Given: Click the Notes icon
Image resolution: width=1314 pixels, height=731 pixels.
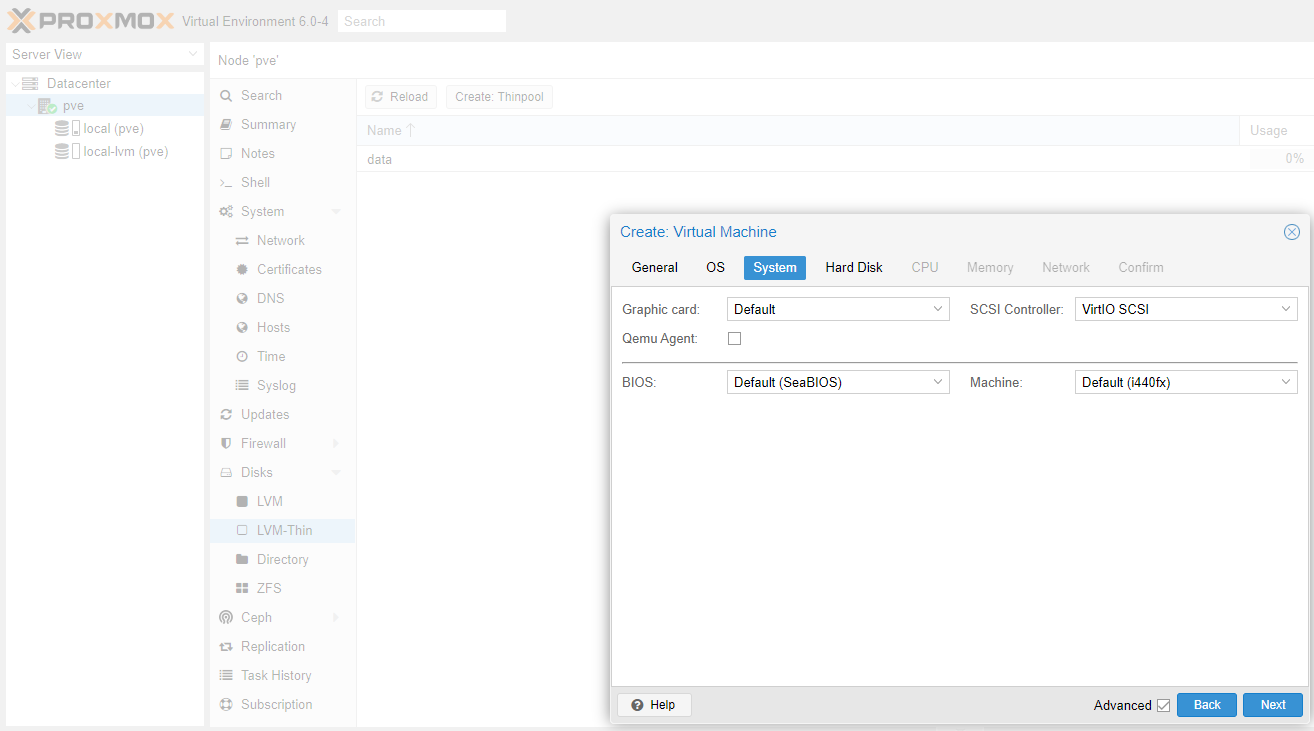Looking at the screenshot, I should click(x=226, y=154).
